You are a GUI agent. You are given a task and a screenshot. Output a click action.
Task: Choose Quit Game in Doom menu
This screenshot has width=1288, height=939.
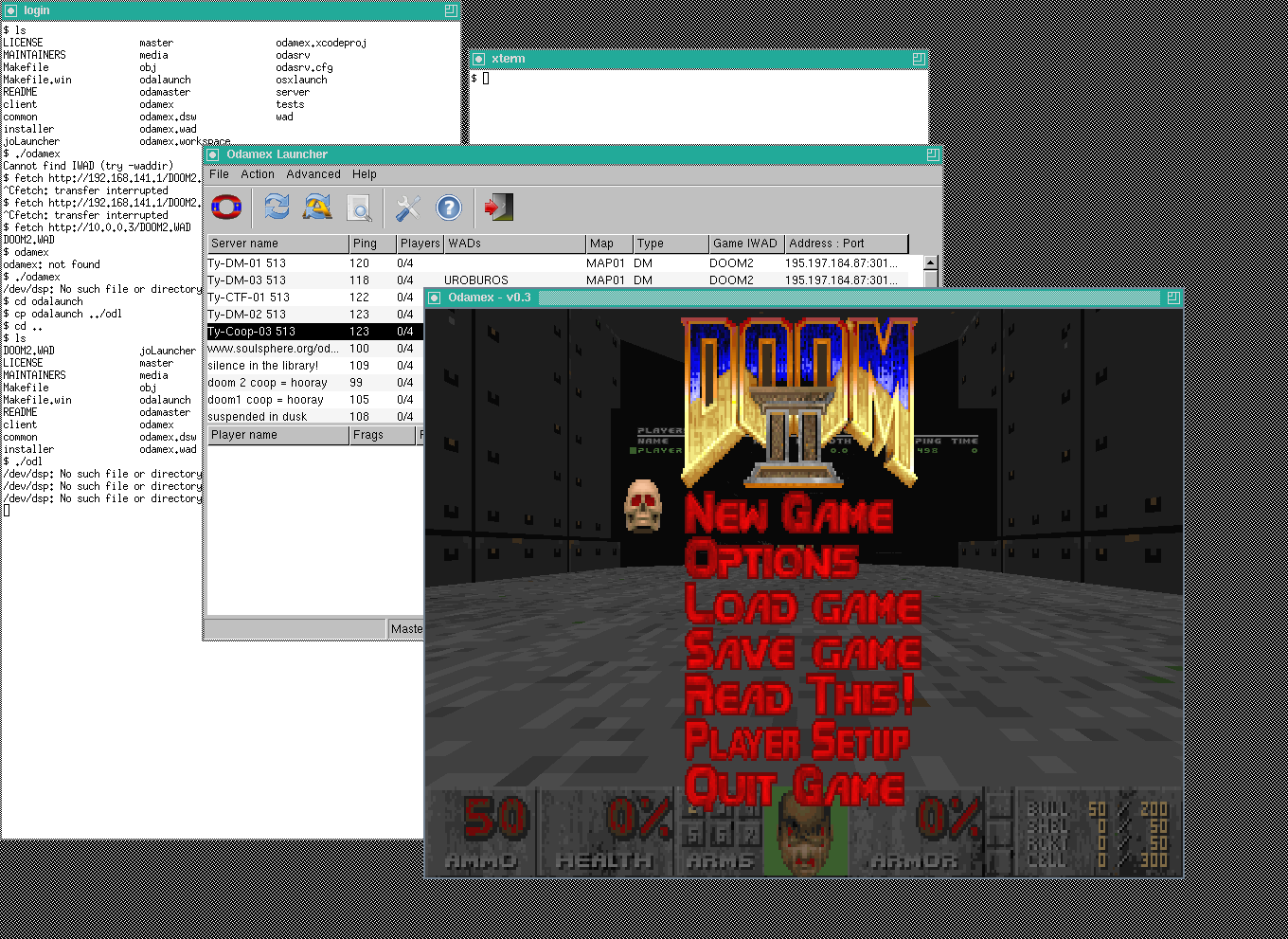(x=795, y=786)
